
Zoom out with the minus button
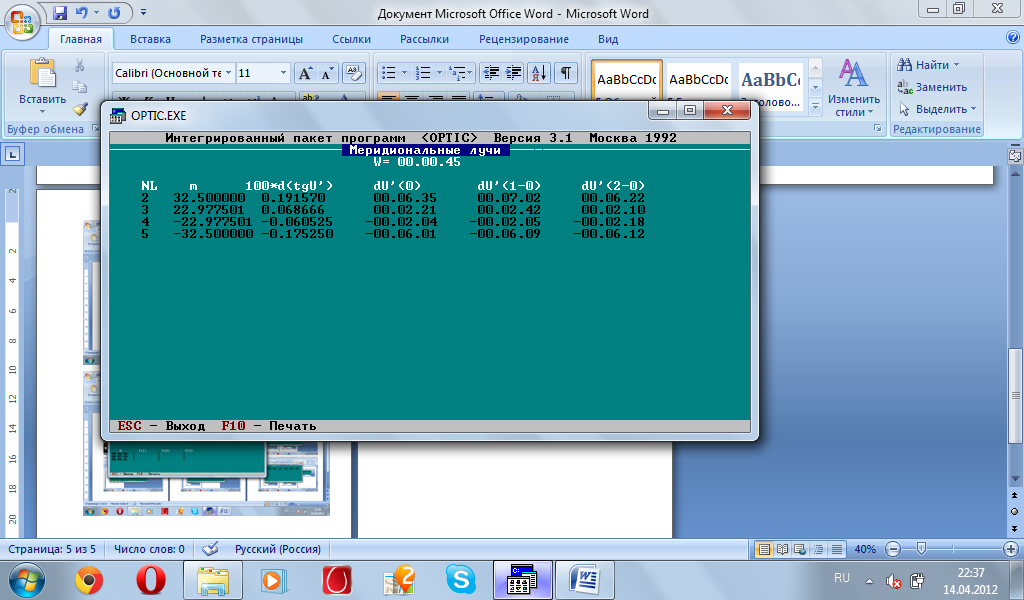[893, 549]
